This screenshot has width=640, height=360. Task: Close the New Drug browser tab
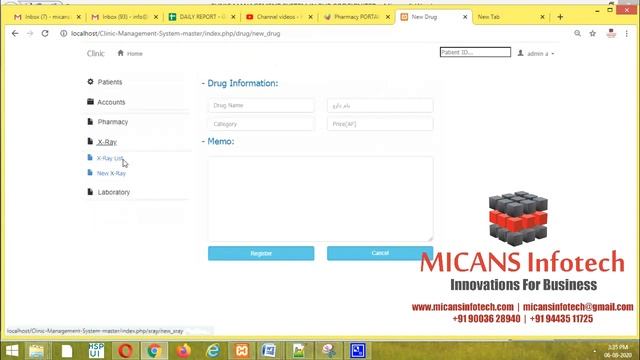coord(465,17)
